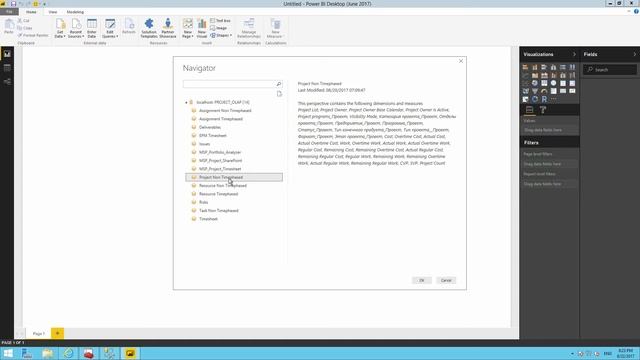Open the Edit Queries dropdown
The image size is (640, 360).
pyautogui.click(x=110, y=29)
